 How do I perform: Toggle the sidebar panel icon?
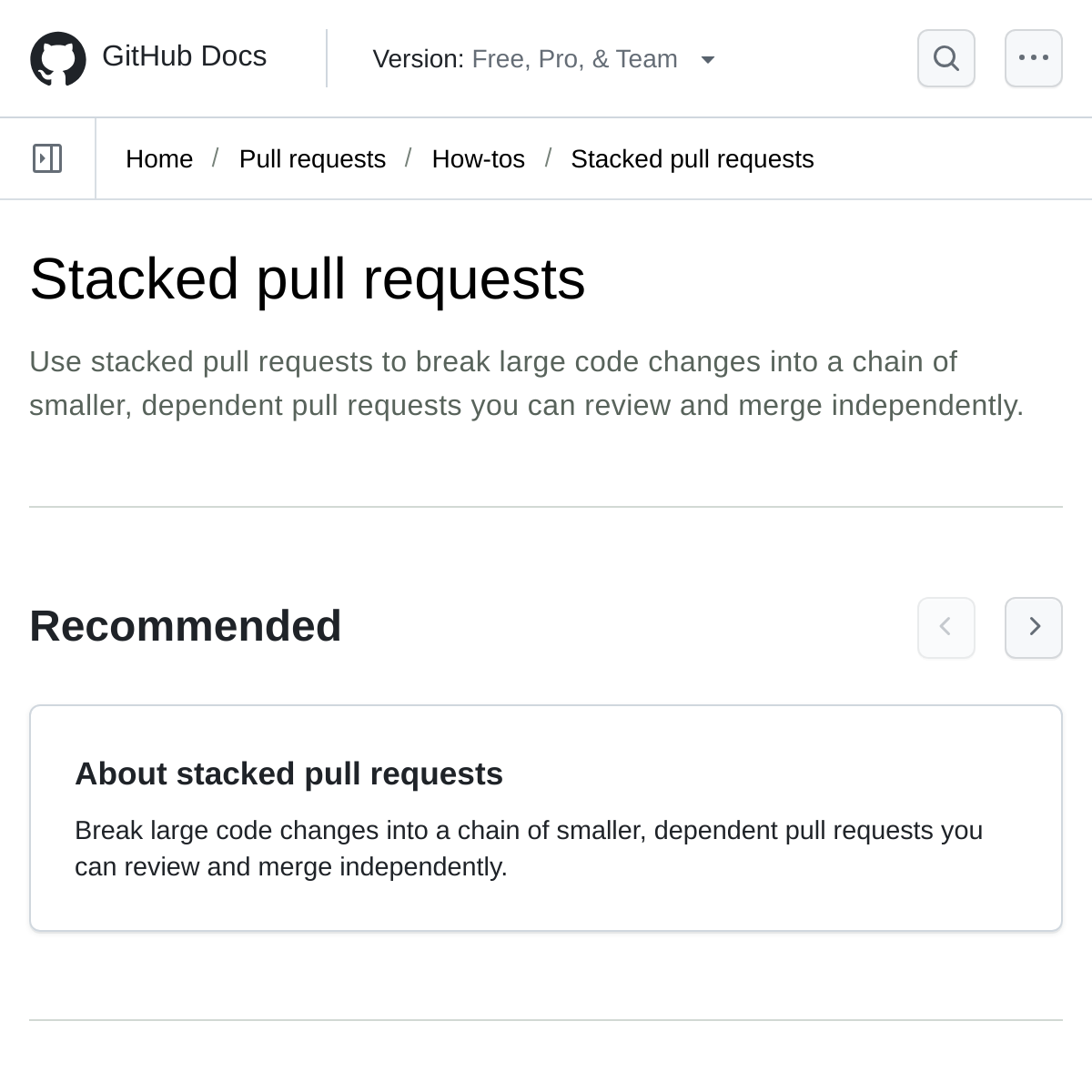tap(47, 158)
